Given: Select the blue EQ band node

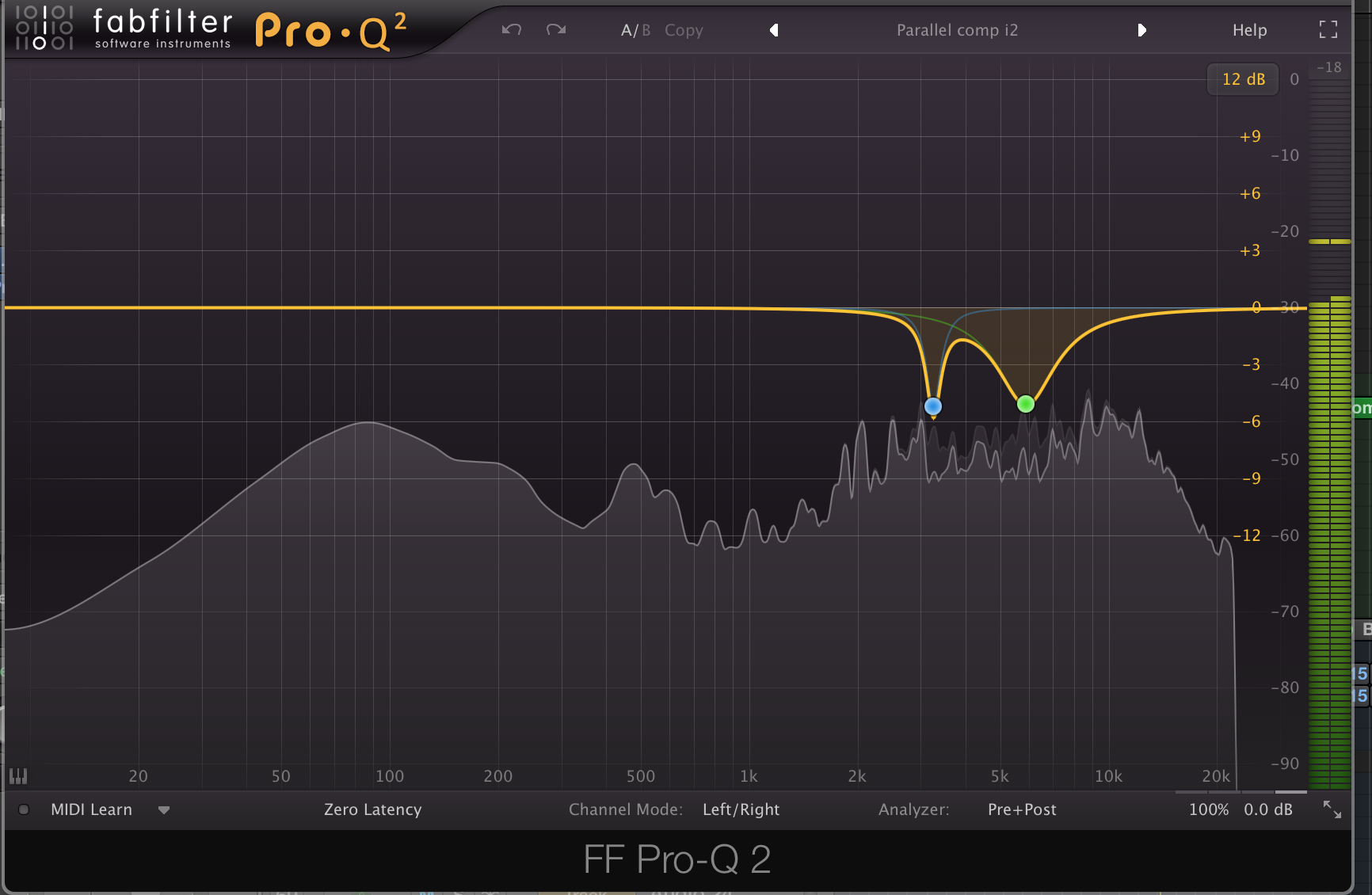Looking at the screenshot, I should [x=933, y=406].
